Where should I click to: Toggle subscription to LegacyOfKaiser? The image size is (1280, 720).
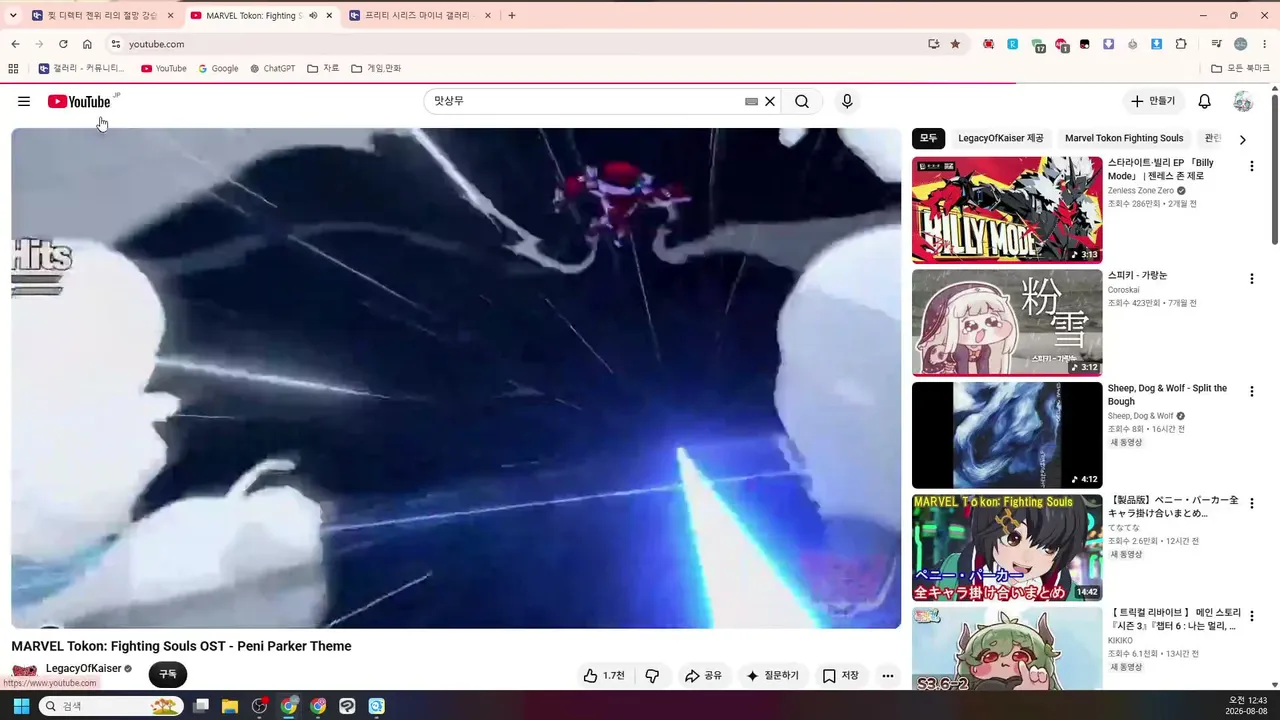click(x=168, y=675)
